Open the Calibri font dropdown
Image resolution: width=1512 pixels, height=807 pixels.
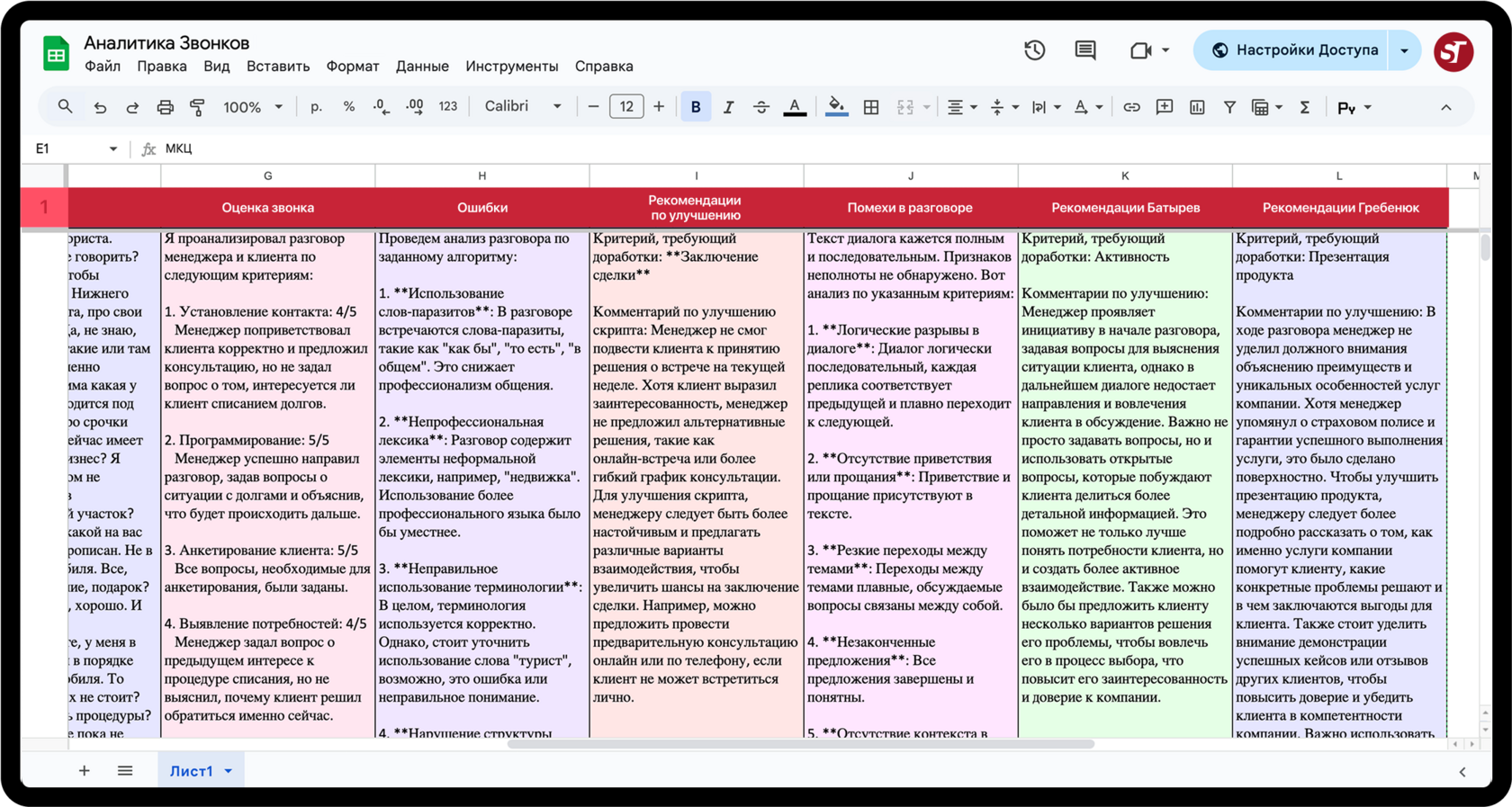click(523, 106)
